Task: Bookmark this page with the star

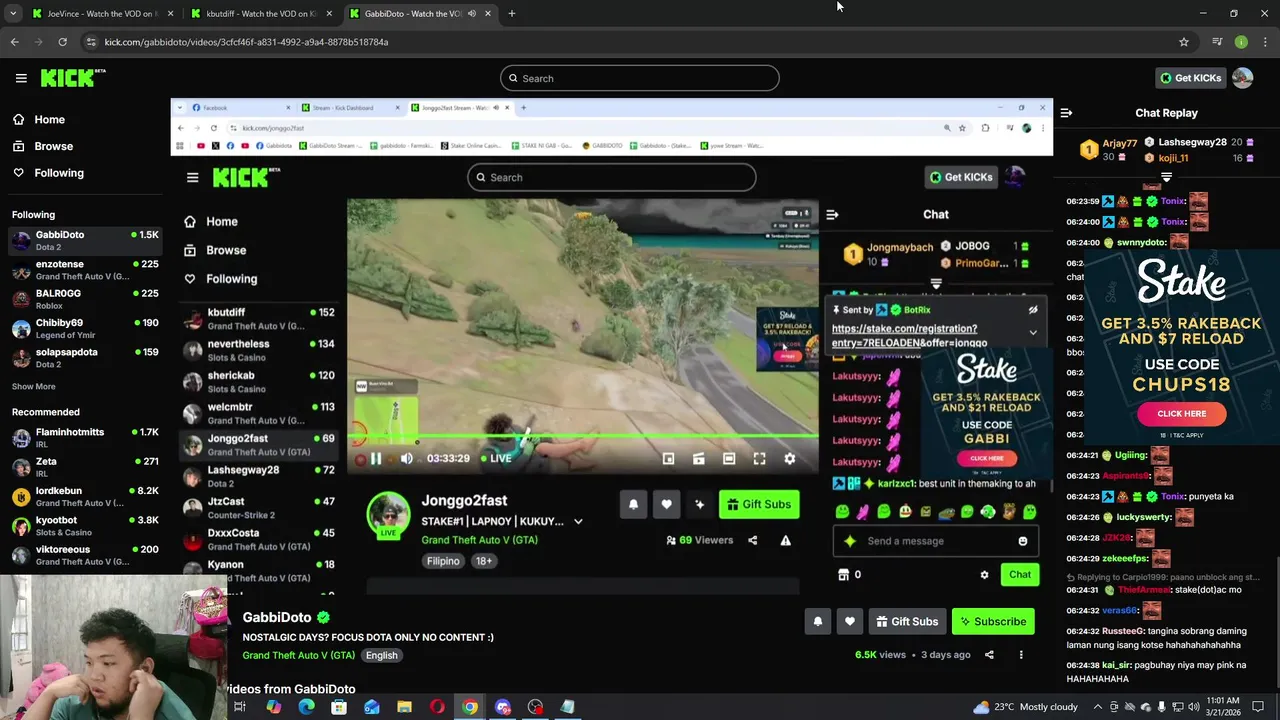Action: pyautogui.click(x=1184, y=42)
